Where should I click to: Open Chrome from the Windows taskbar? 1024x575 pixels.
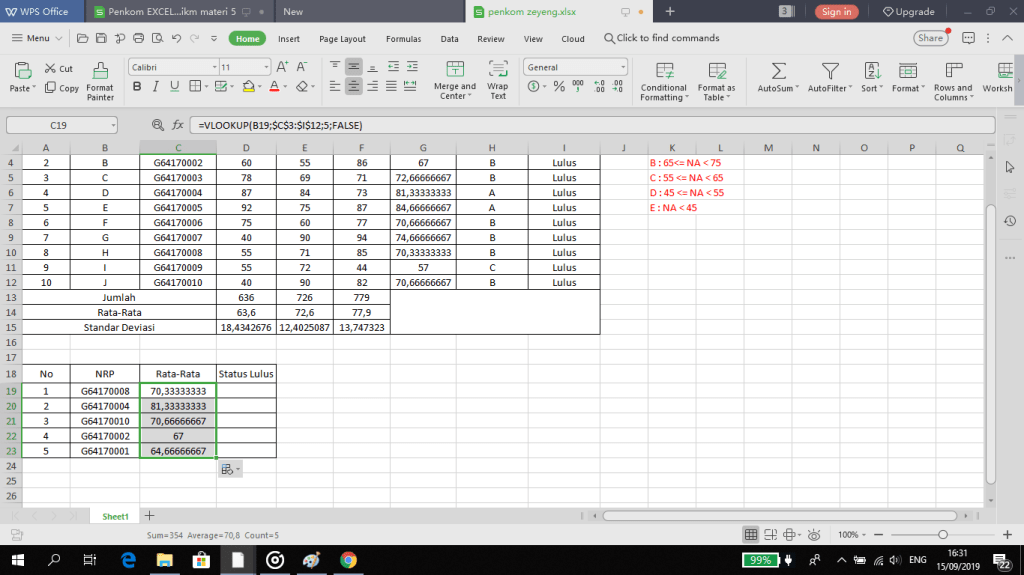tap(348, 560)
